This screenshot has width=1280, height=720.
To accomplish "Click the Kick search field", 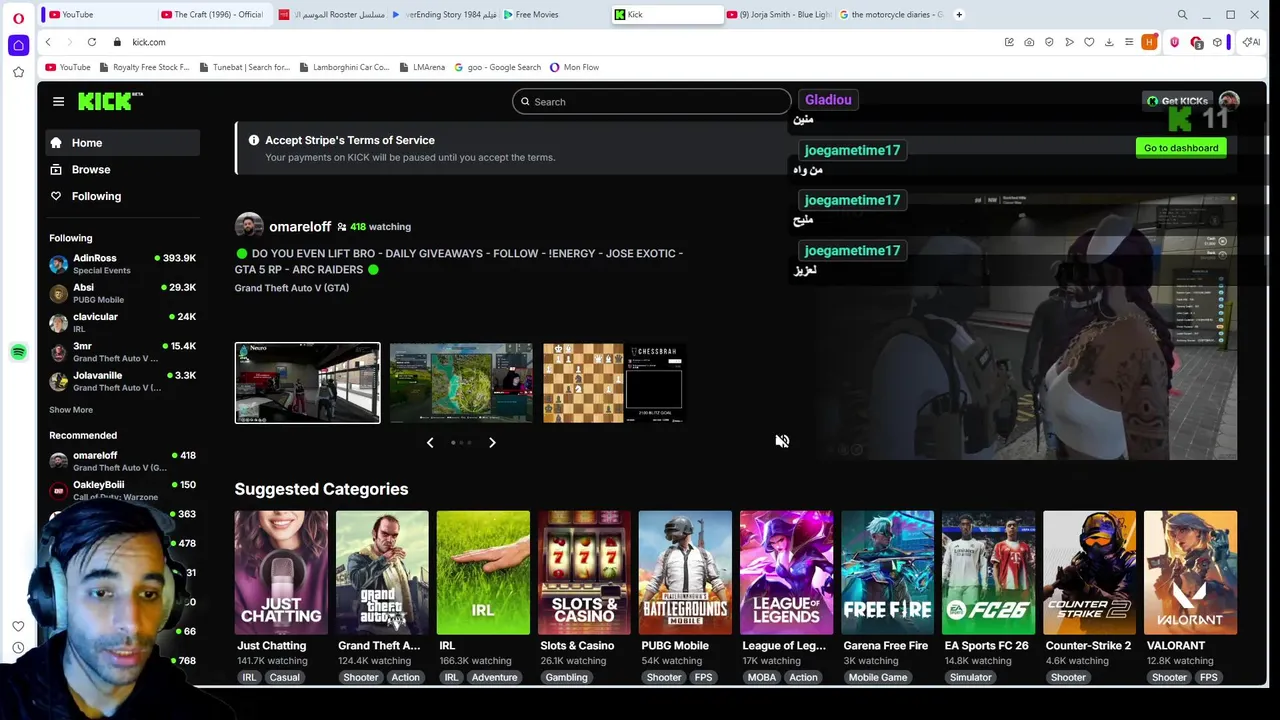I will 651,102.
